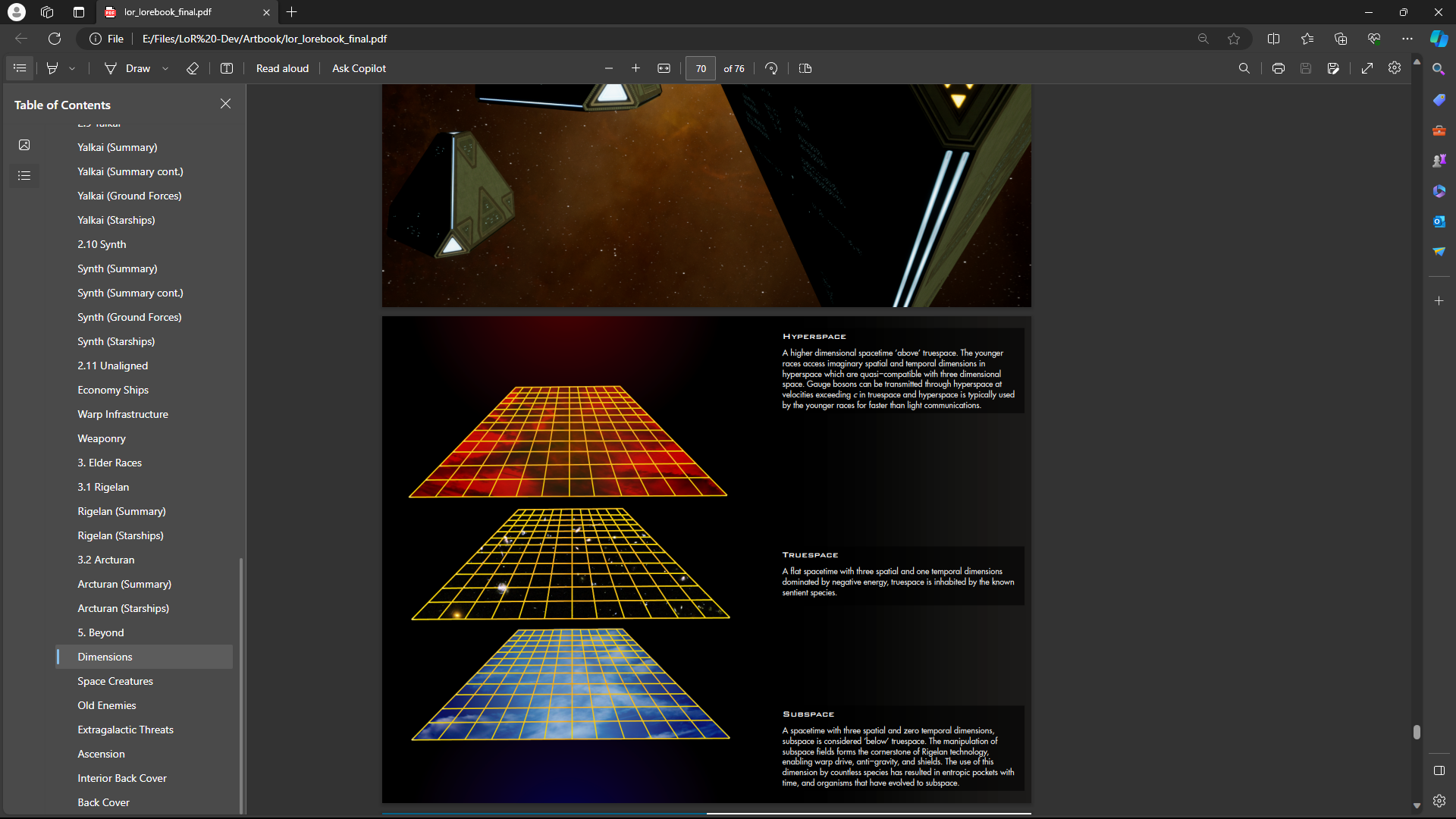
Task: Rotate the PDF page
Action: click(771, 68)
